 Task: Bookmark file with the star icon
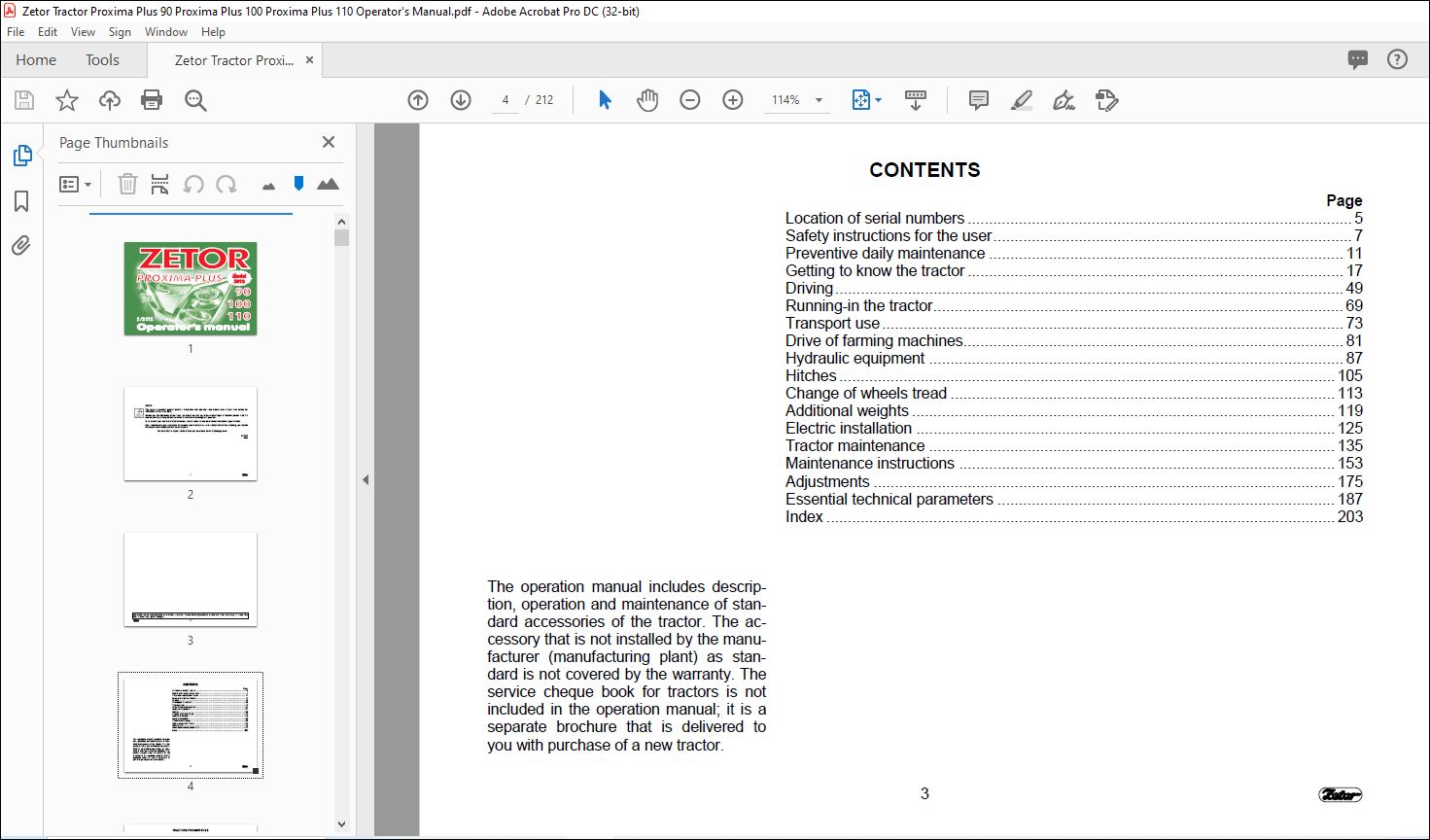67,100
